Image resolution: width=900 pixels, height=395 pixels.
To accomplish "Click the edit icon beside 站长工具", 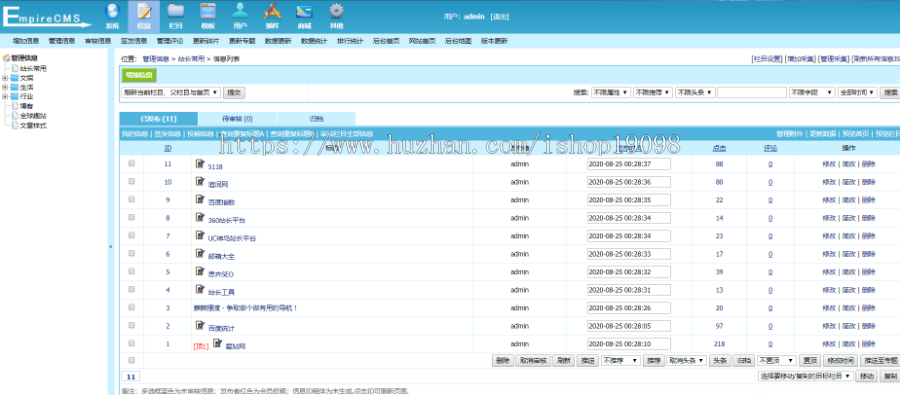I will pyautogui.click(x=200, y=289).
